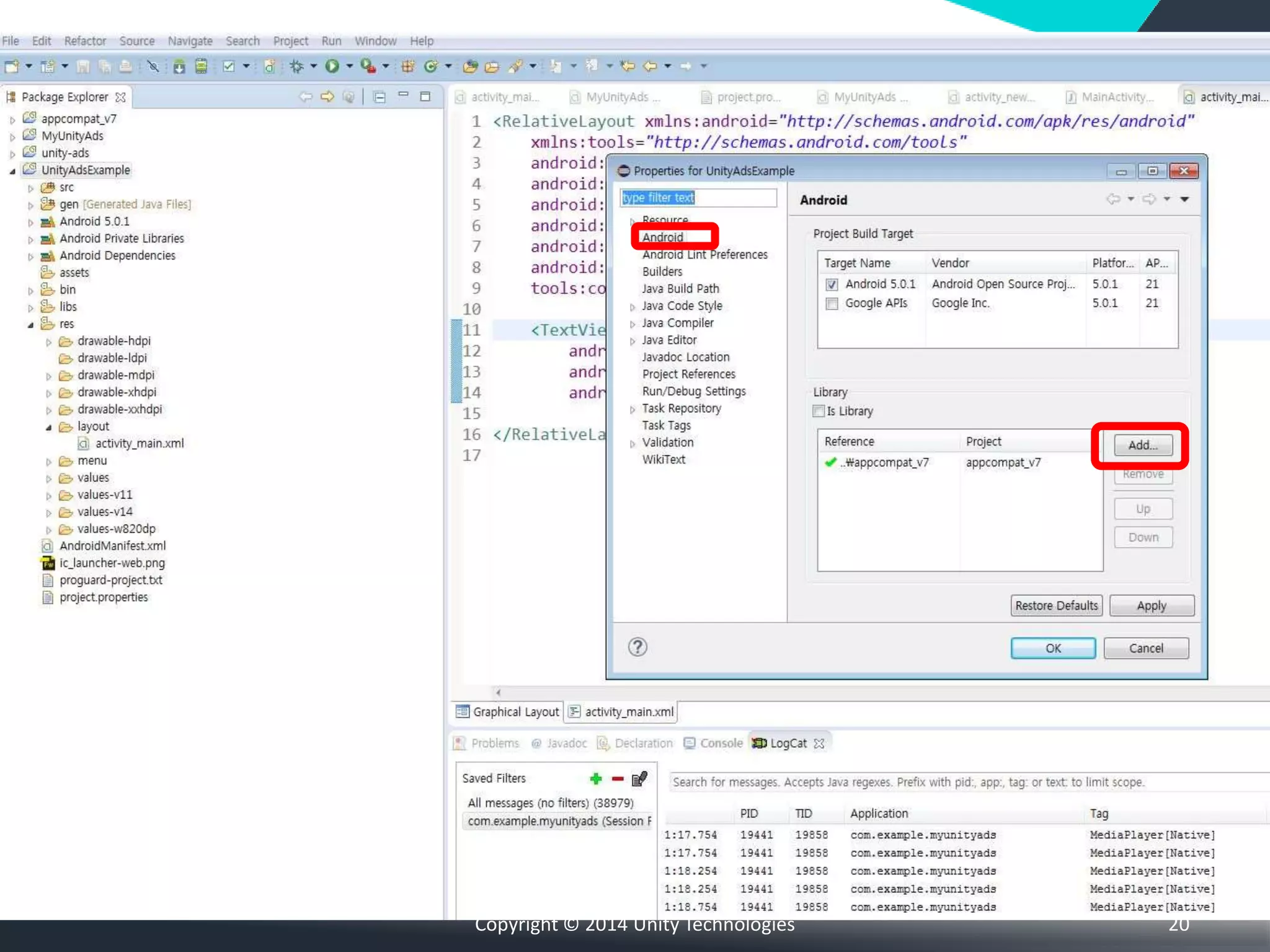This screenshot has width=1270, height=952.
Task: Uncheck the Android 5.0.1 build target
Action: (832, 284)
